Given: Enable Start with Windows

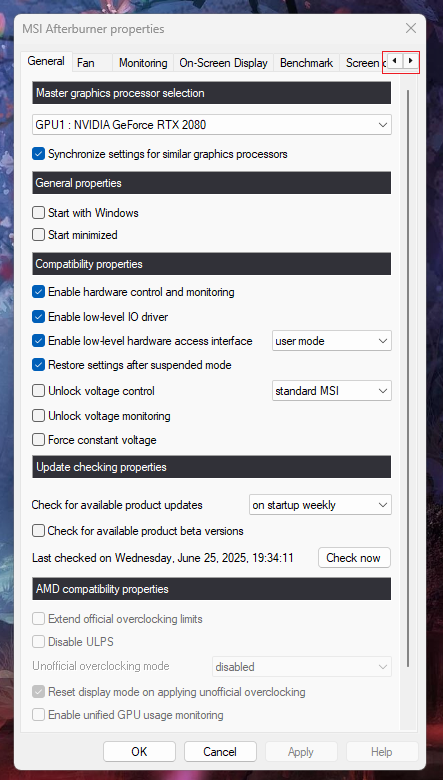Looking at the screenshot, I should 39,213.
